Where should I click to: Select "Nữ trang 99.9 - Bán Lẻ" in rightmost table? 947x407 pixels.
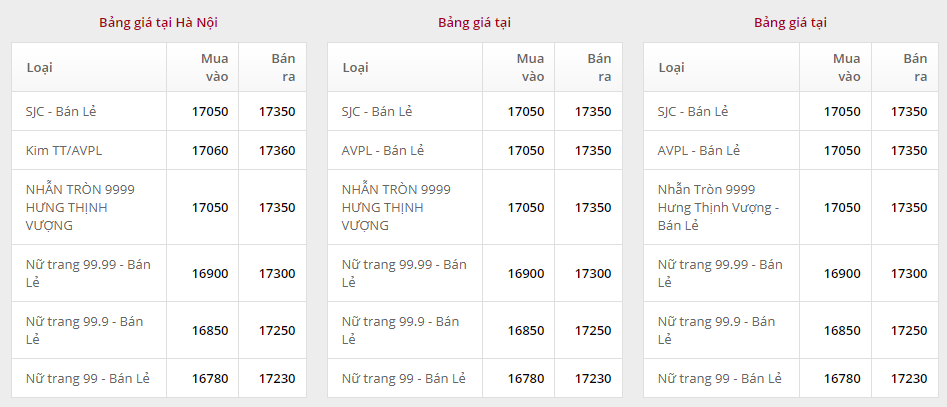coord(716,330)
